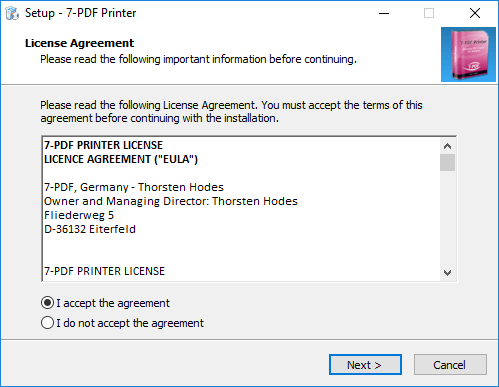This screenshot has width=499, height=387.
Task: Click the empty scrollbar track below the thumb
Action: point(447,218)
